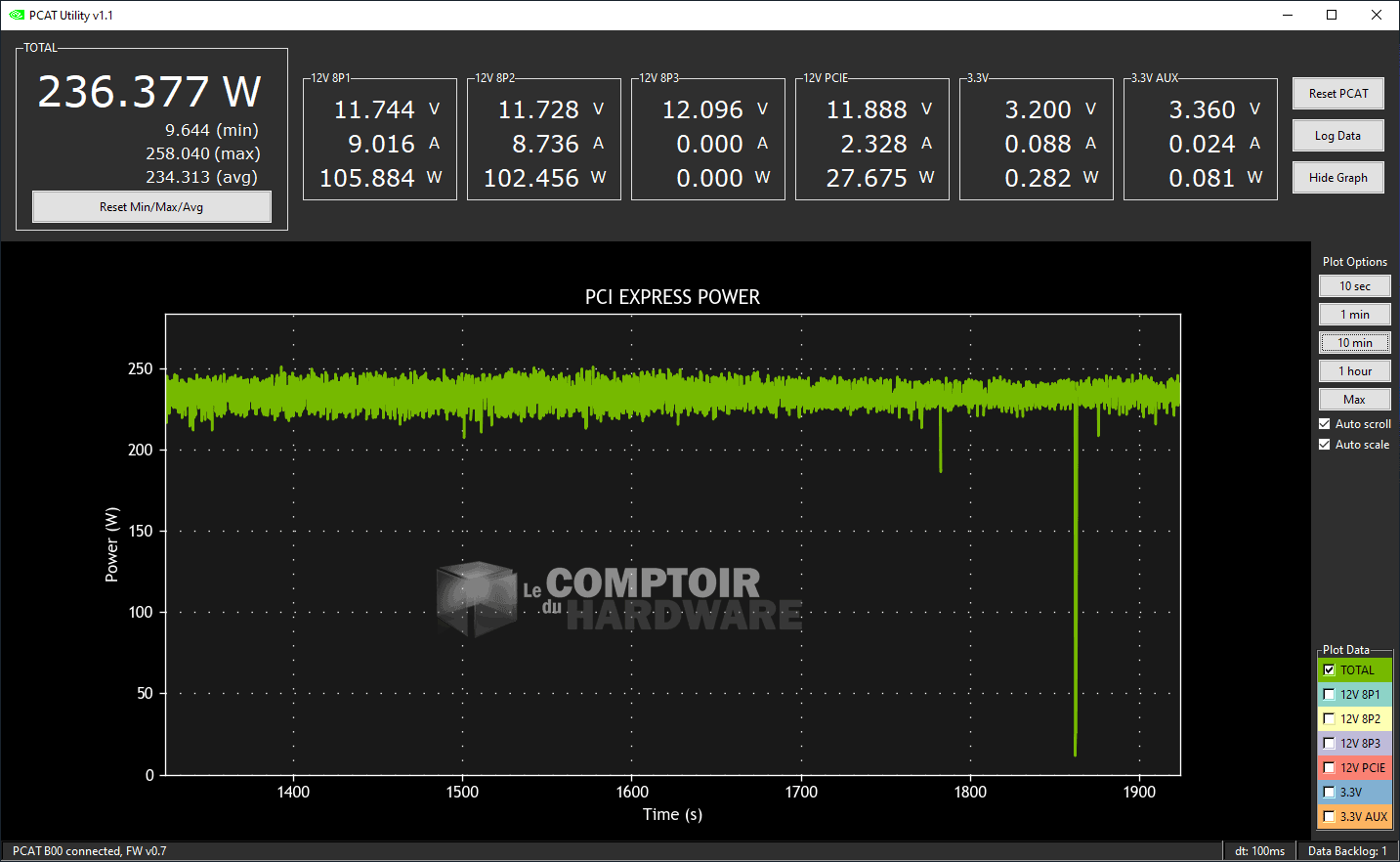Click the PCAT Utility app icon in title bar
The height and width of the screenshot is (862, 1400).
pos(16,15)
